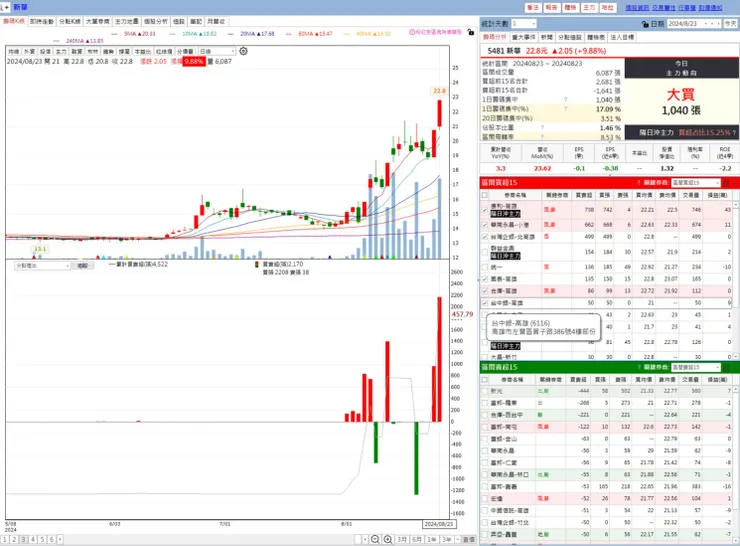Click help question mark in 區間買超15 header
The image size is (740, 546).
click(639, 183)
